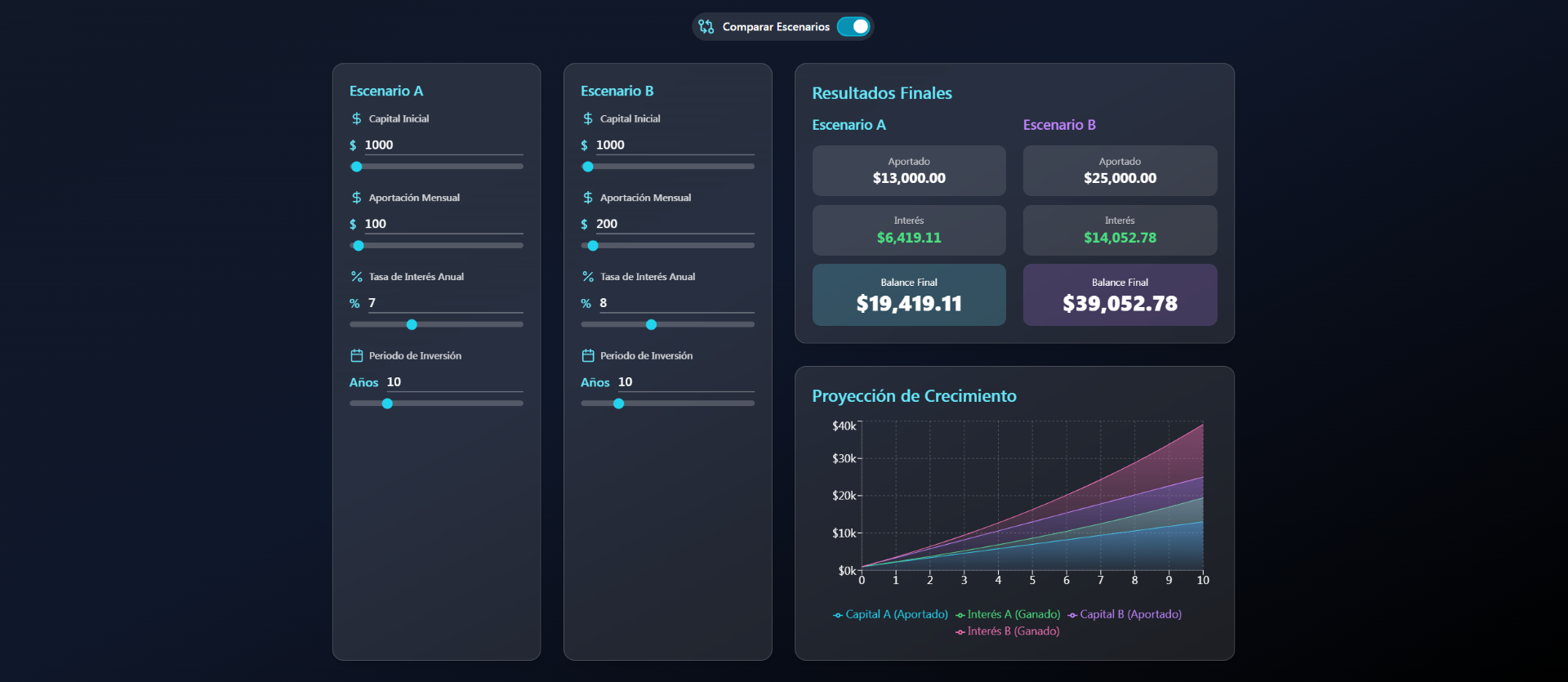Click Escenario A Balance Final card
Viewport: 1568px width, 682px height.
point(909,295)
